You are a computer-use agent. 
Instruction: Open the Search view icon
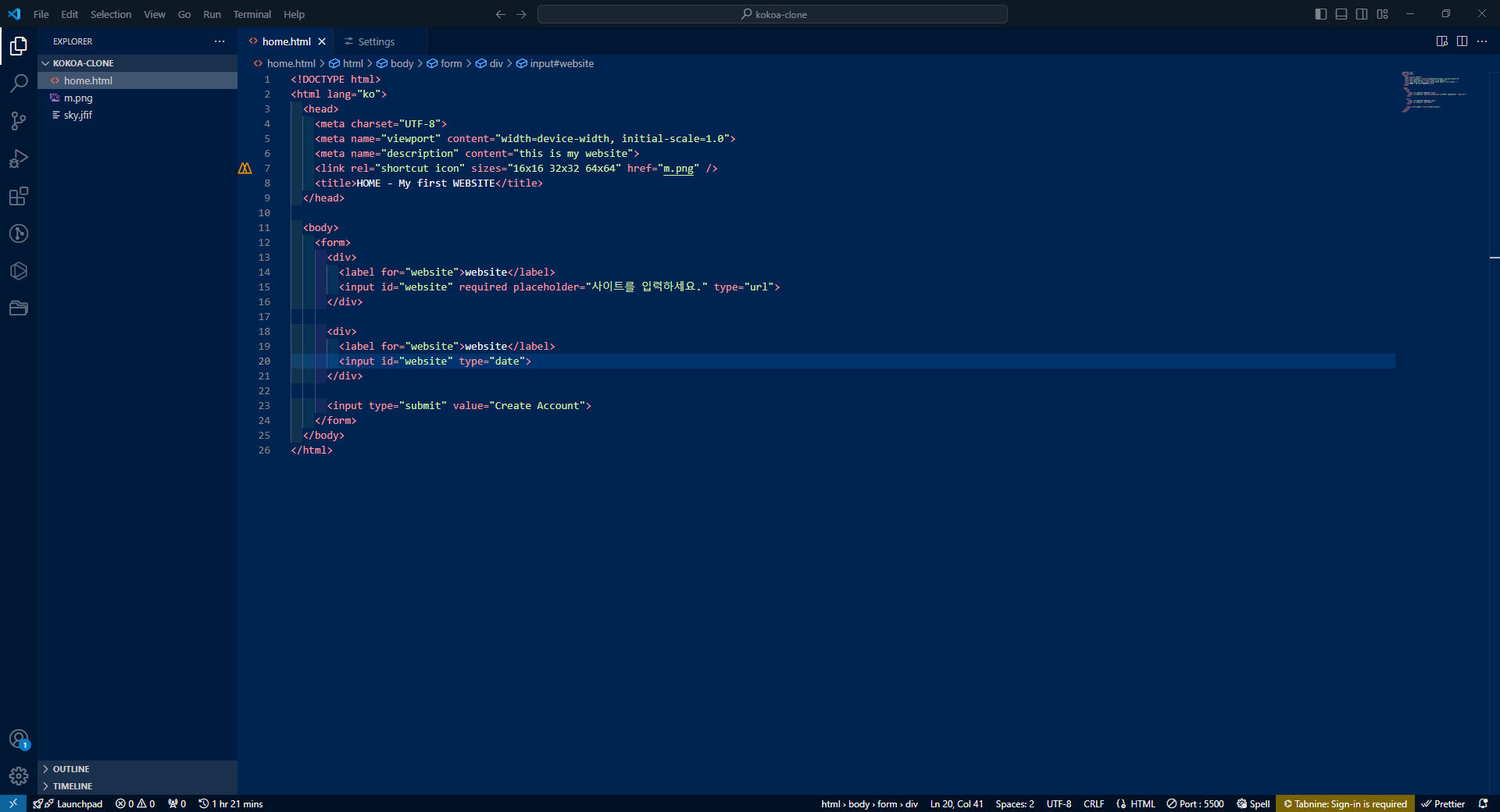click(19, 84)
